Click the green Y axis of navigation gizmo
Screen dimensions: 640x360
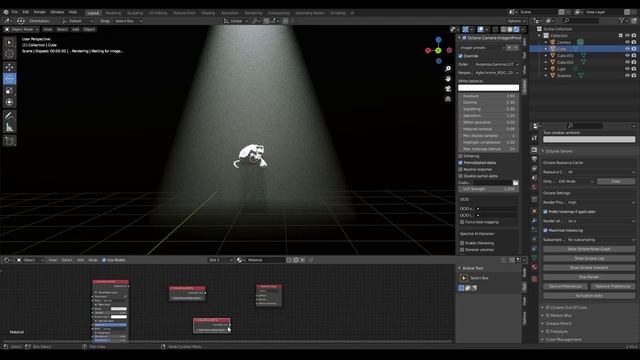[x=438, y=51]
